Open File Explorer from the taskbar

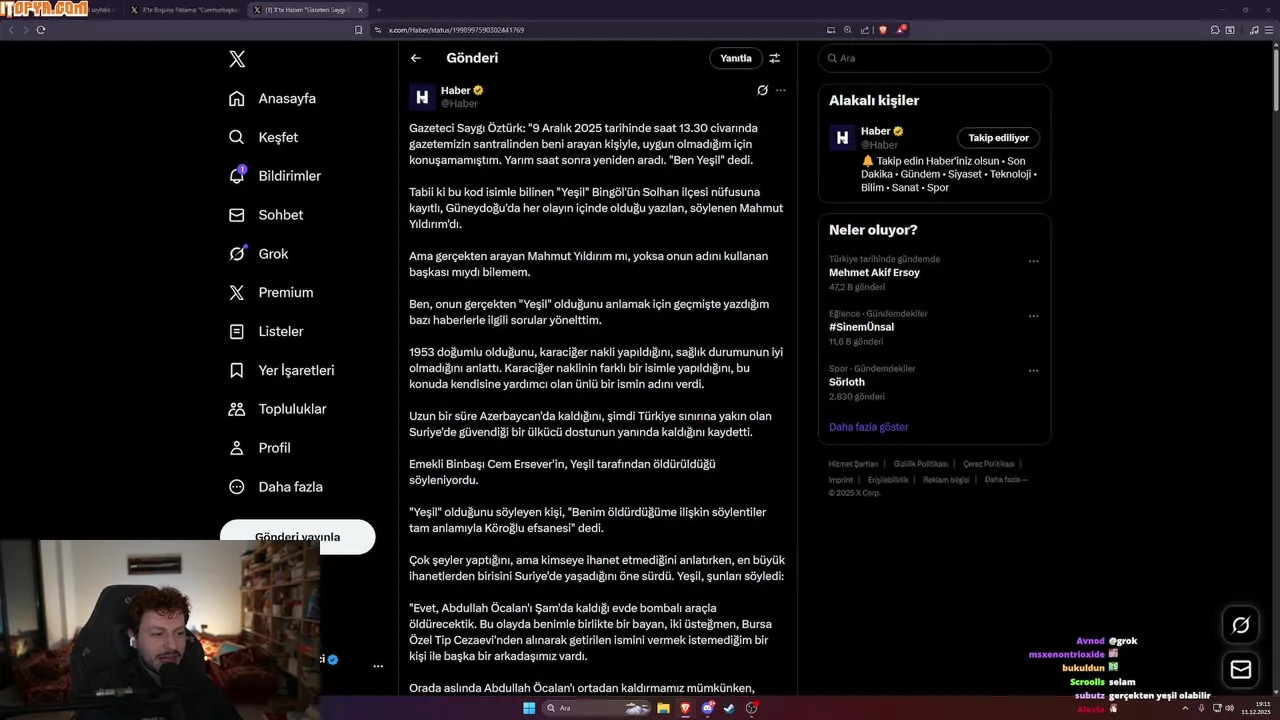point(663,708)
